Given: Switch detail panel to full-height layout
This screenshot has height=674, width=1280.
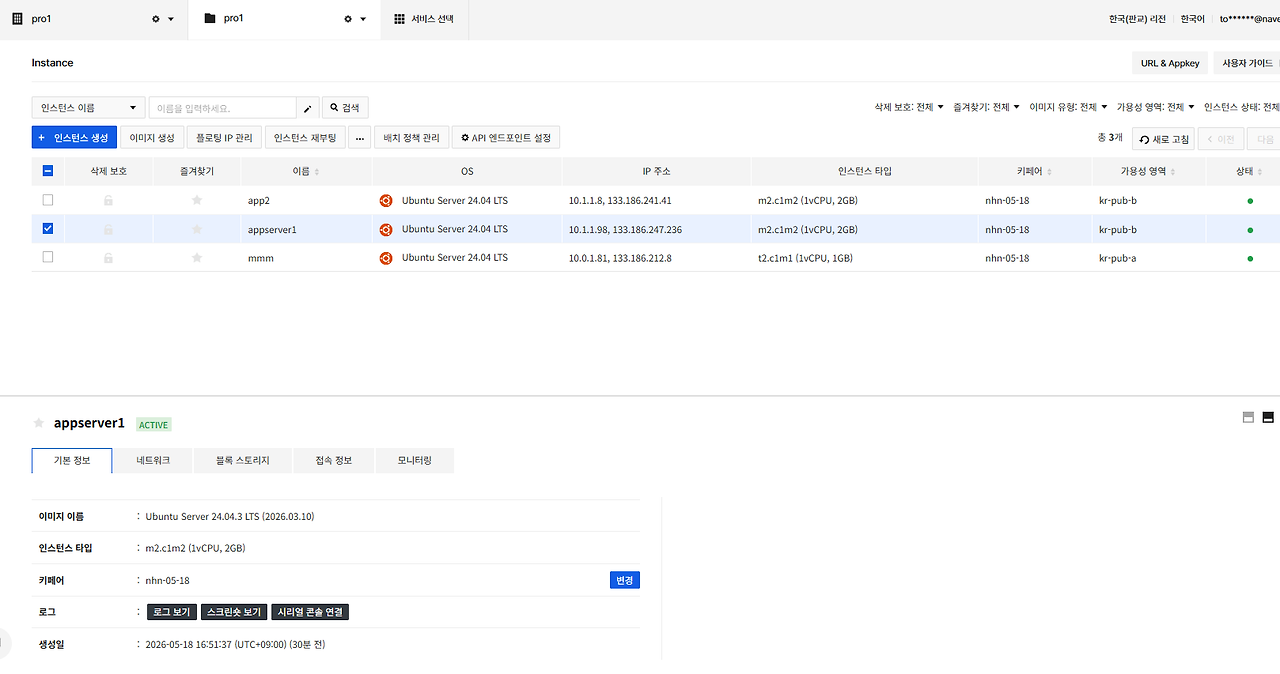Looking at the screenshot, I should coord(1268,417).
